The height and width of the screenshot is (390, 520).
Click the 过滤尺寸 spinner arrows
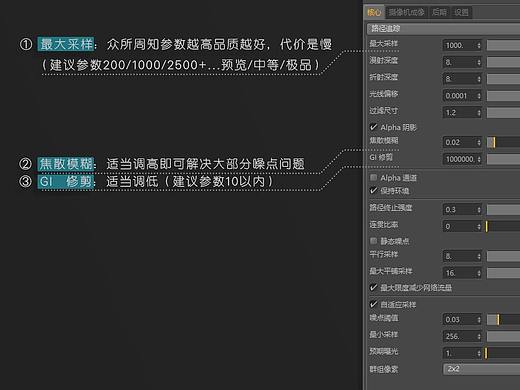(479, 113)
